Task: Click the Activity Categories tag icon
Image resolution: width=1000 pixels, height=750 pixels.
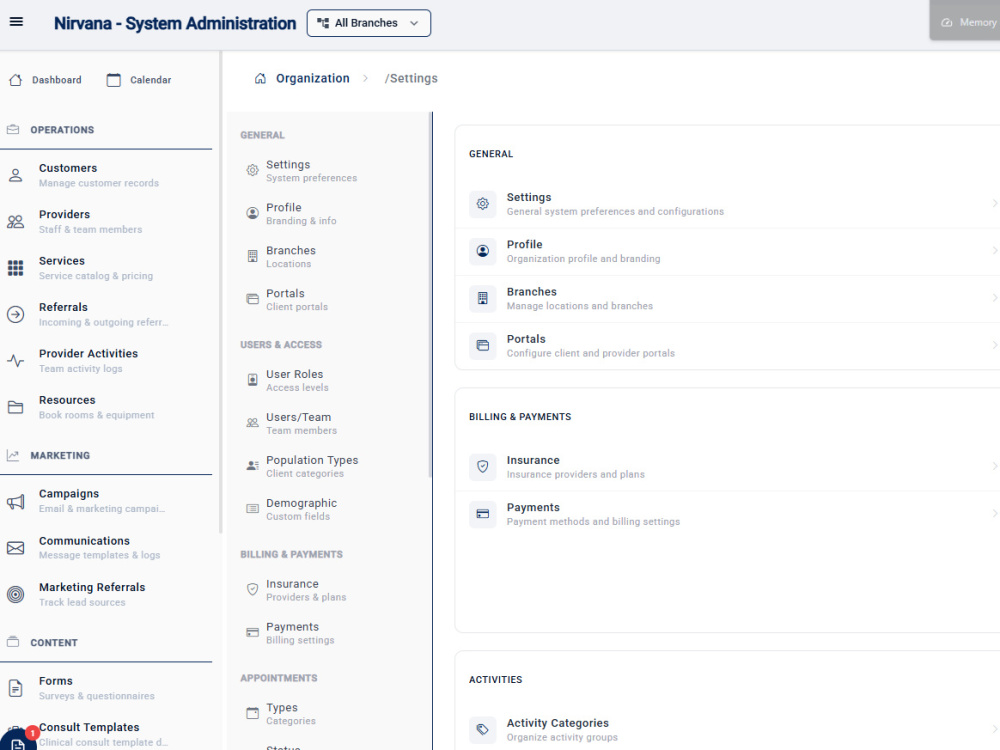Action: [483, 730]
